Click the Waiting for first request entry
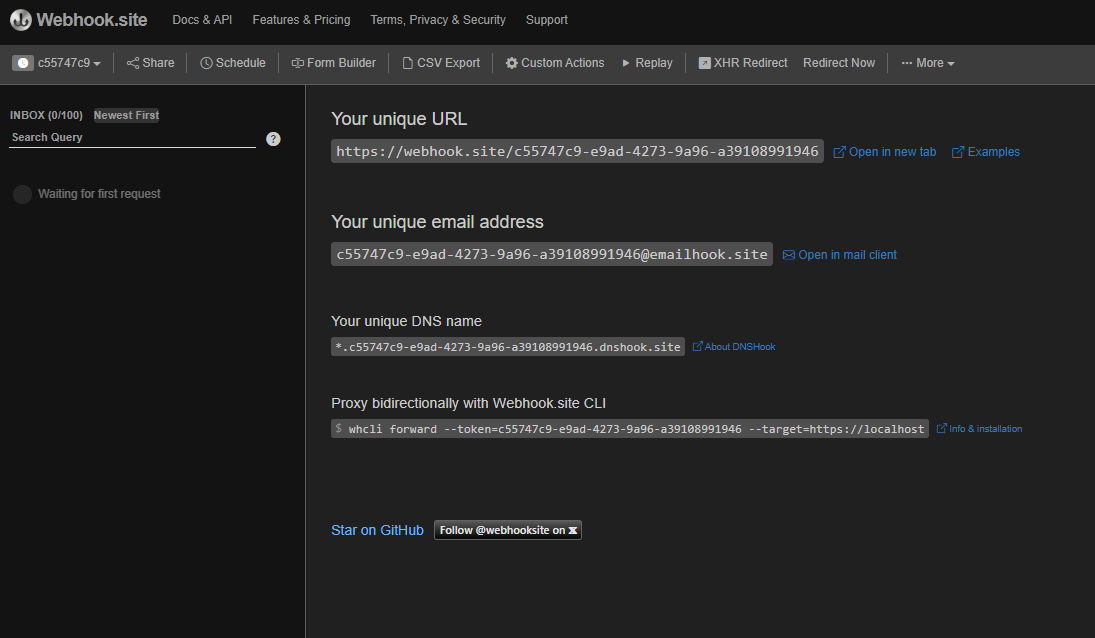 (87, 194)
